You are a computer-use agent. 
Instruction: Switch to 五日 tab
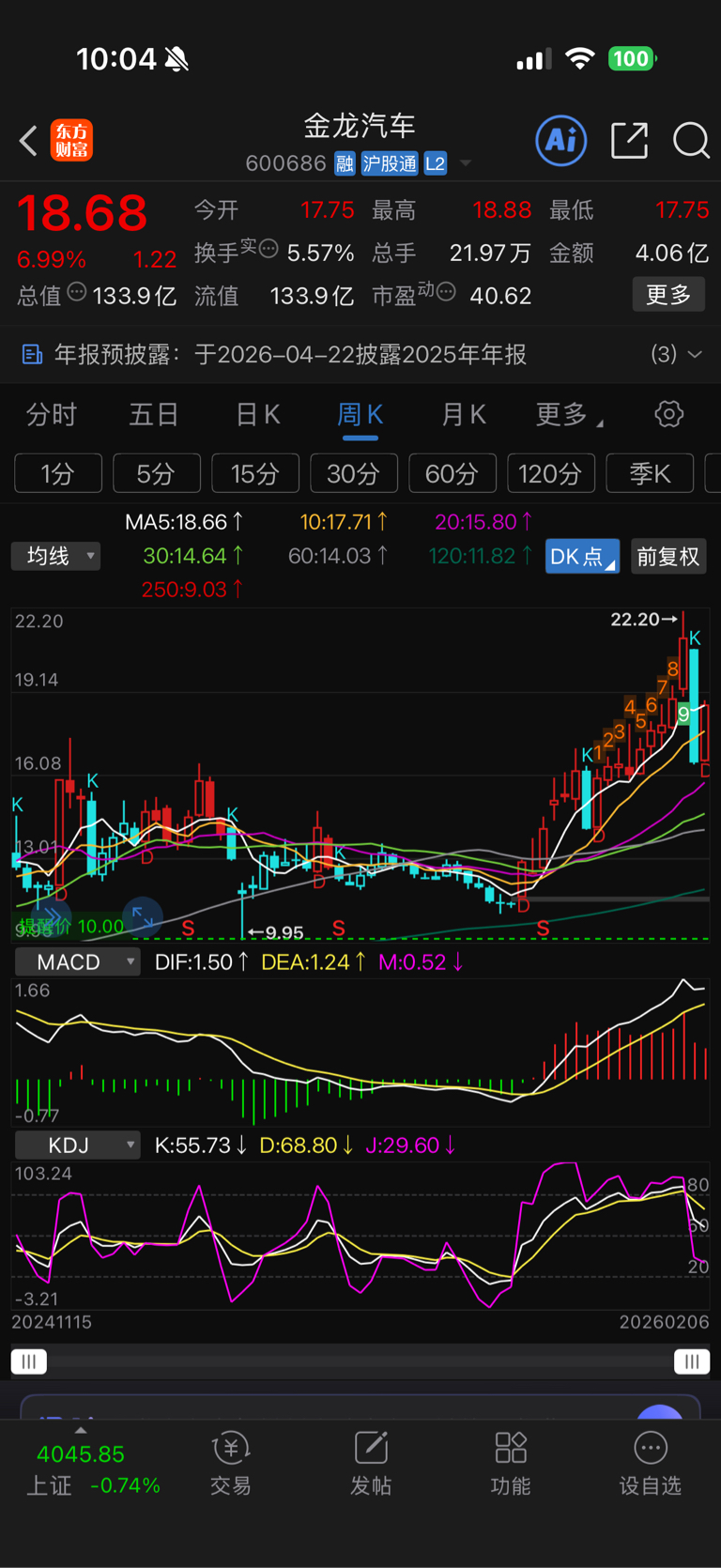154,414
